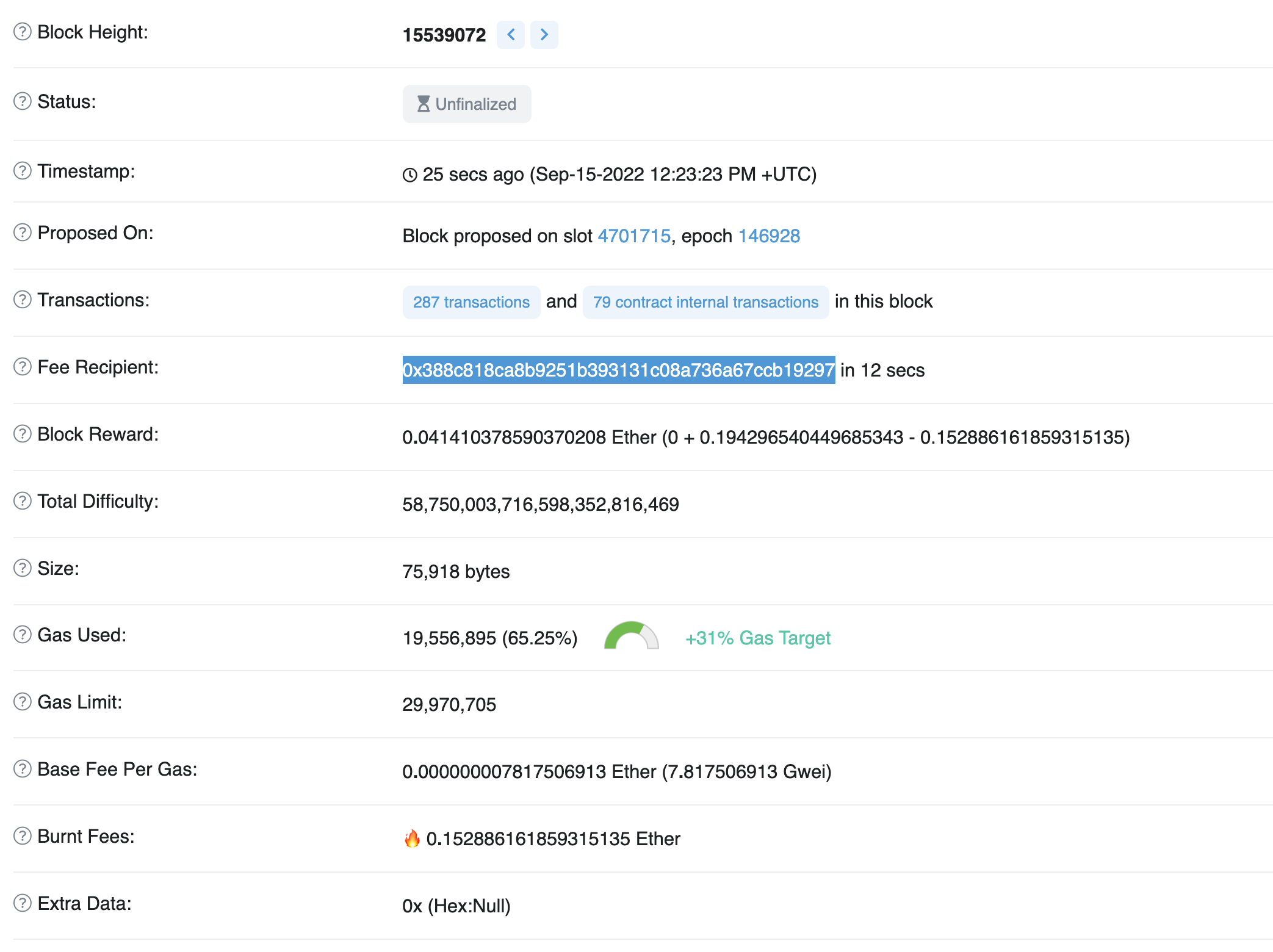Go to the next block arrow
The image size is (1273, 952).
tap(544, 35)
